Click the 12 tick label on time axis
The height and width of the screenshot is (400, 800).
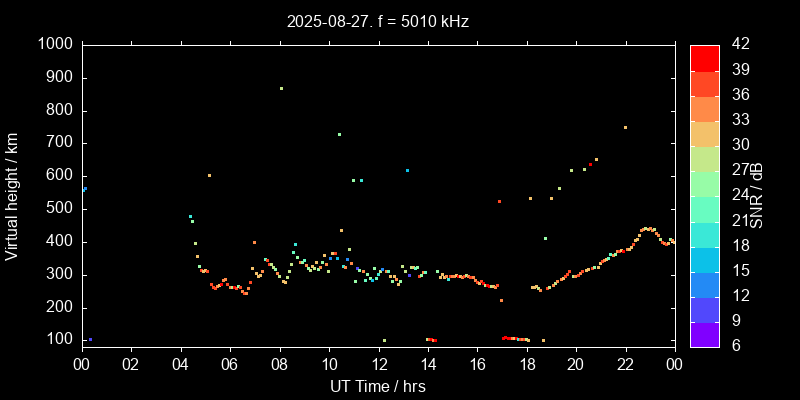(x=378, y=364)
